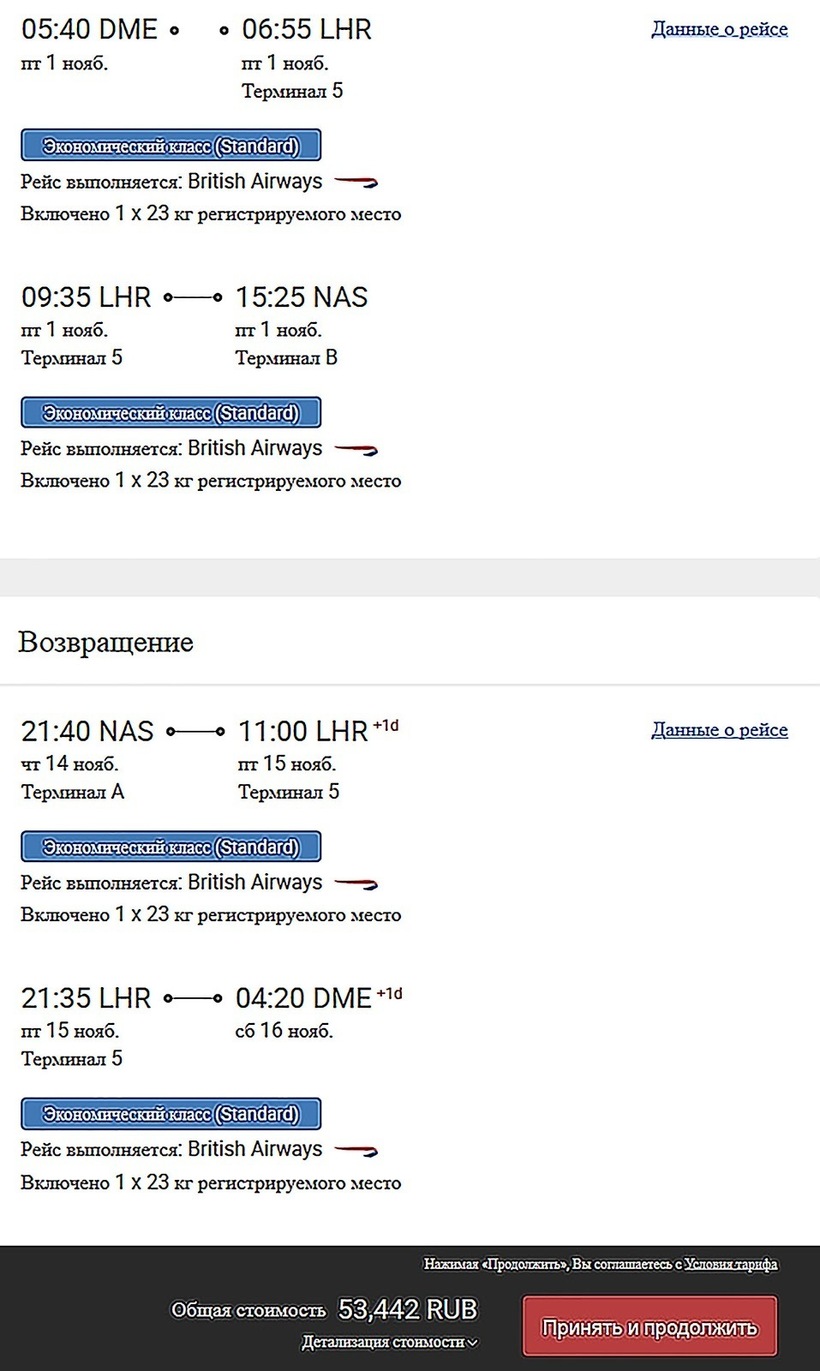Select Economy Standard badge for 09:35 LHR flight
This screenshot has width=820, height=1371.
coord(171,412)
